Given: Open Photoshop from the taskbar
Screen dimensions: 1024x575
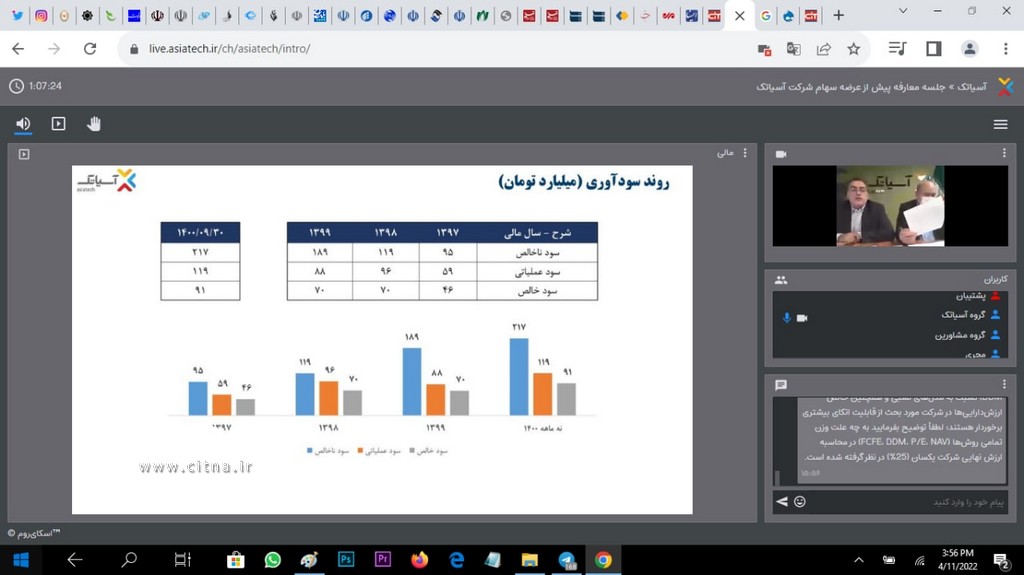Looking at the screenshot, I should click(x=346, y=560).
